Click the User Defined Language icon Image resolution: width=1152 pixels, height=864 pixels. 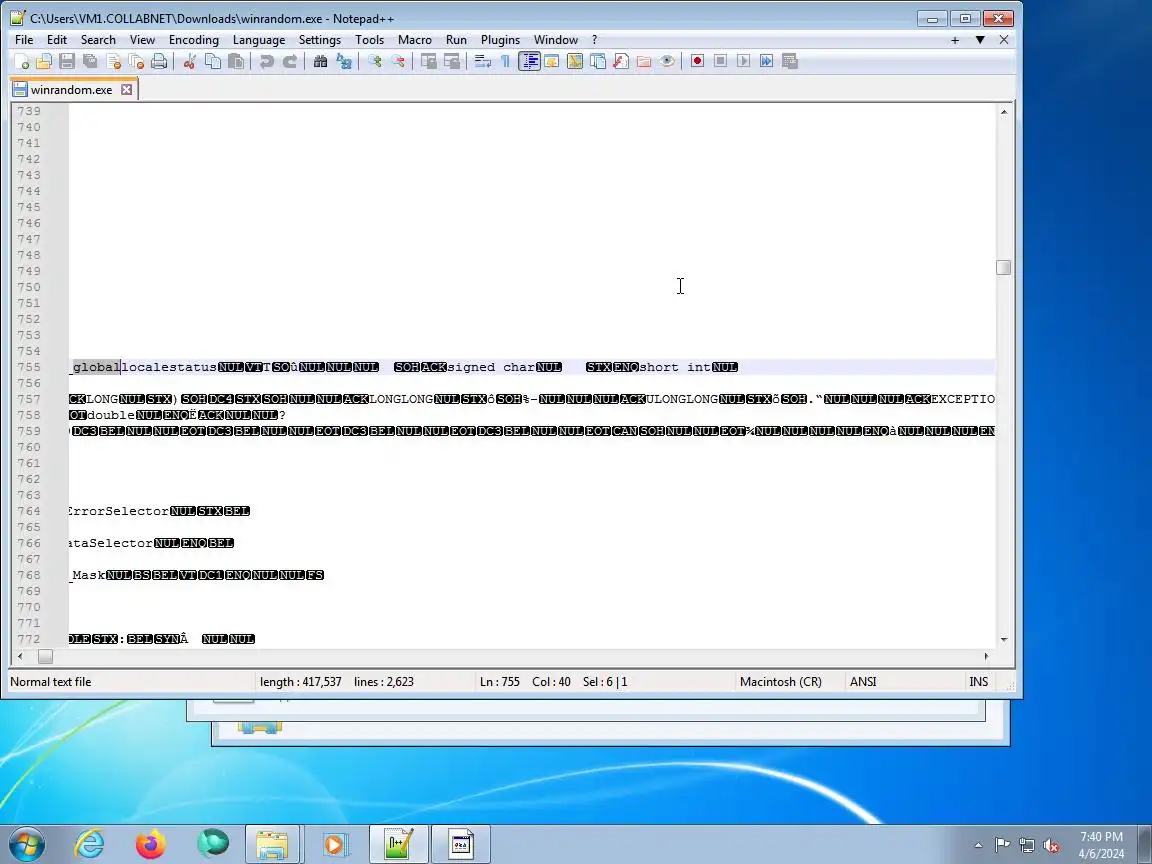(x=552, y=61)
